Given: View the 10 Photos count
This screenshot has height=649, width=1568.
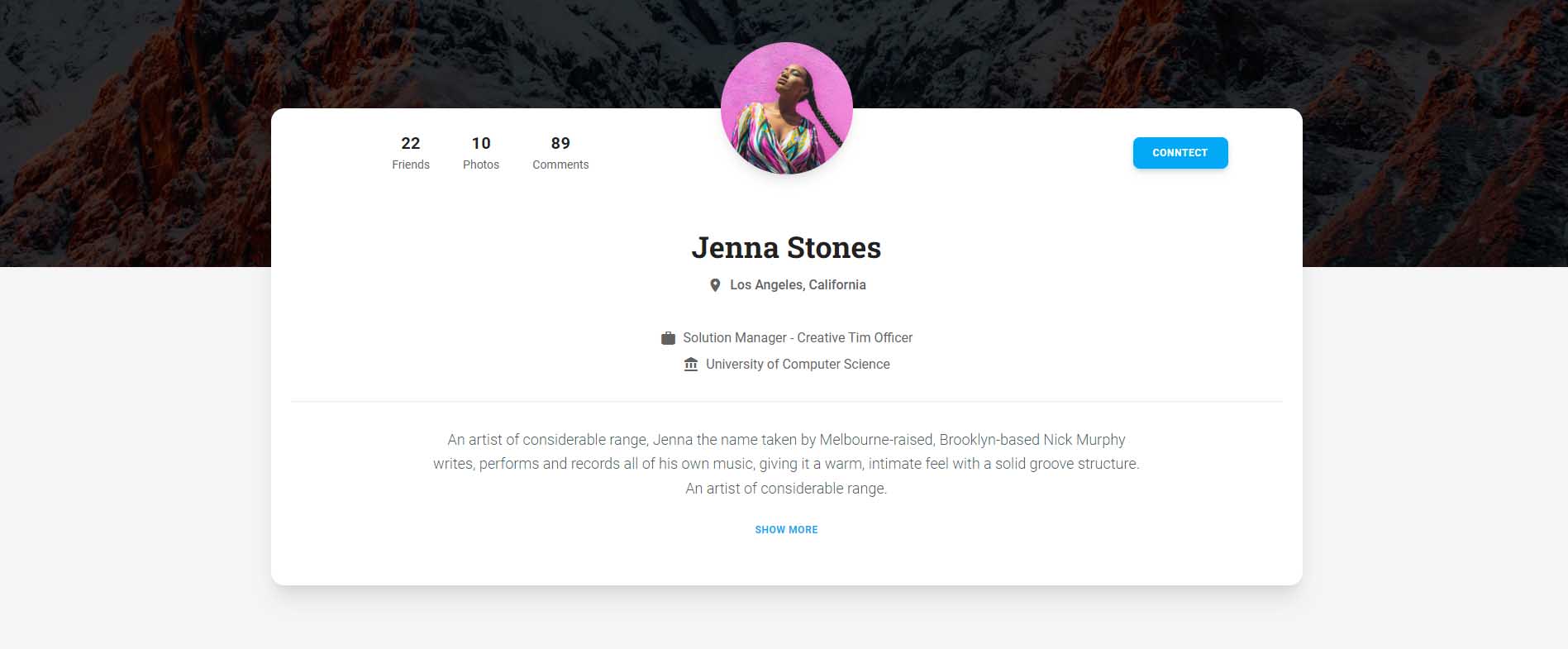Looking at the screenshot, I should pos(481,143).
